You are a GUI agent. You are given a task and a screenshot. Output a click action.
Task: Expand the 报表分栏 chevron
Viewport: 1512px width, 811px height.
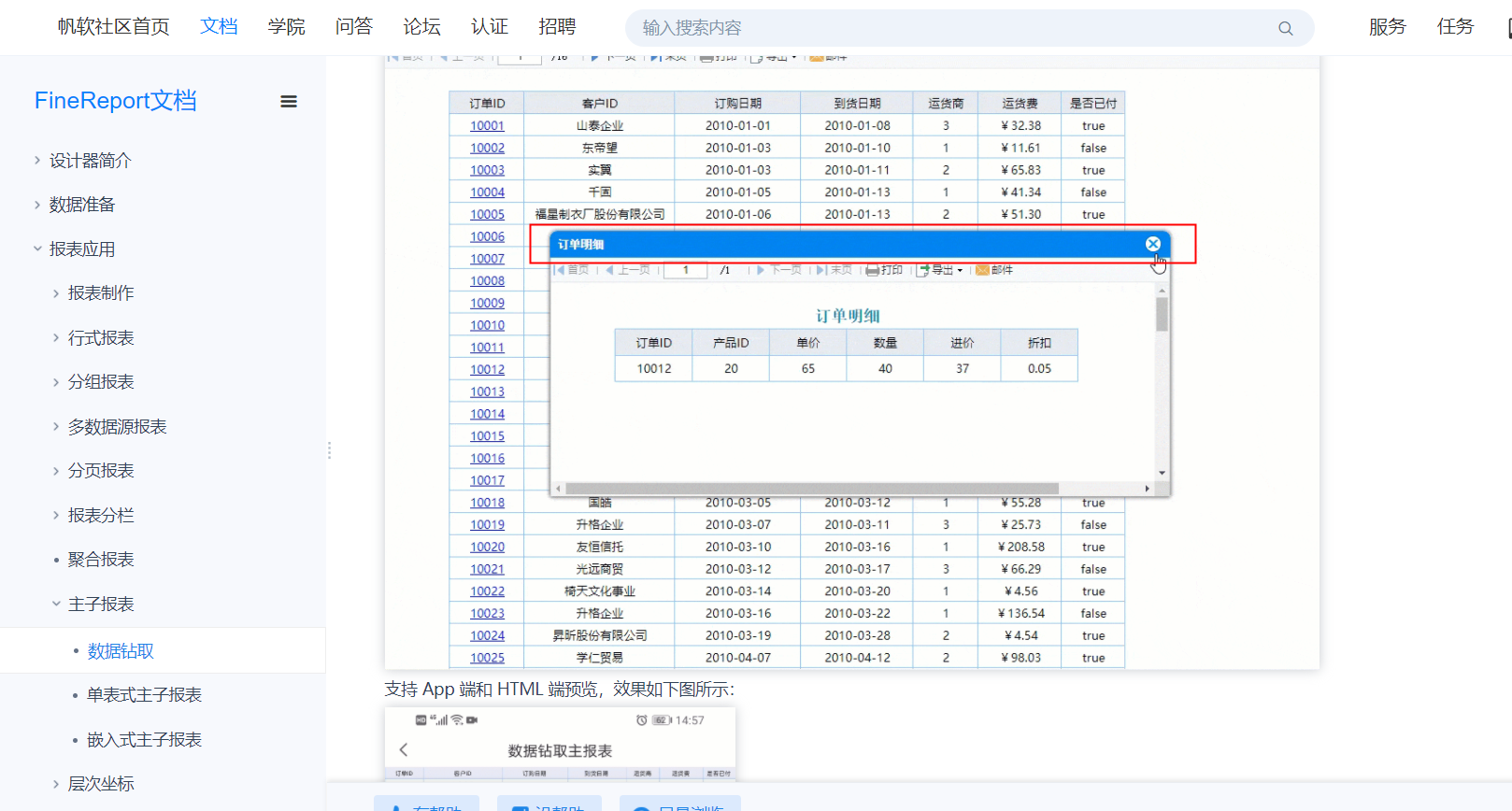(56, 516)
